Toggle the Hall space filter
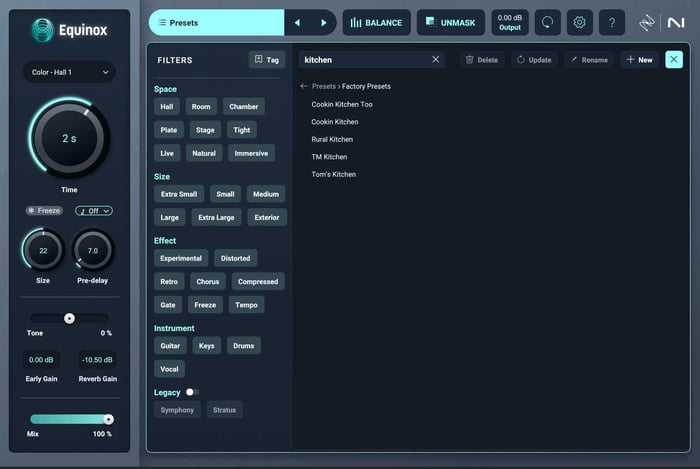This screenshot has height=469, width=700. click(x=167, y=107)
